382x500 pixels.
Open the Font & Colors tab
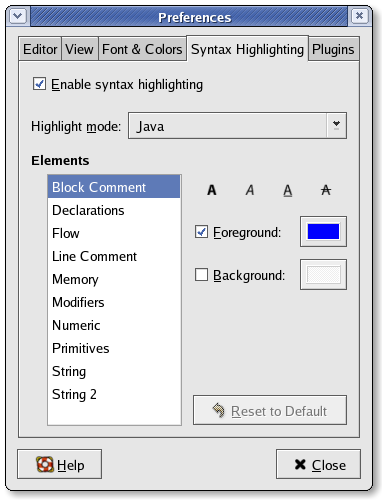[x=142, y=49]
